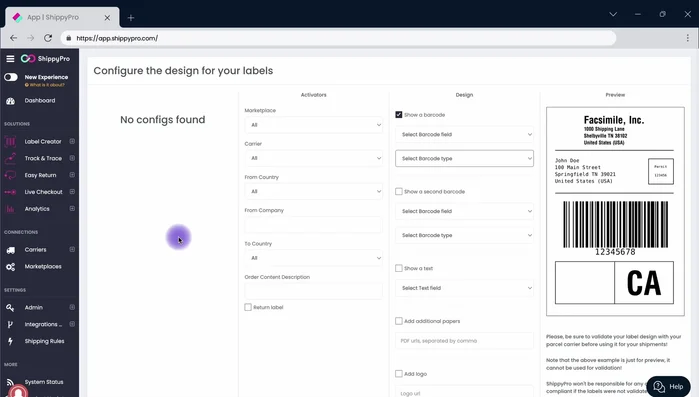Click the Label Creator barcode icon
The width and height of the screenshot is (699, 397).
point(10,142)
